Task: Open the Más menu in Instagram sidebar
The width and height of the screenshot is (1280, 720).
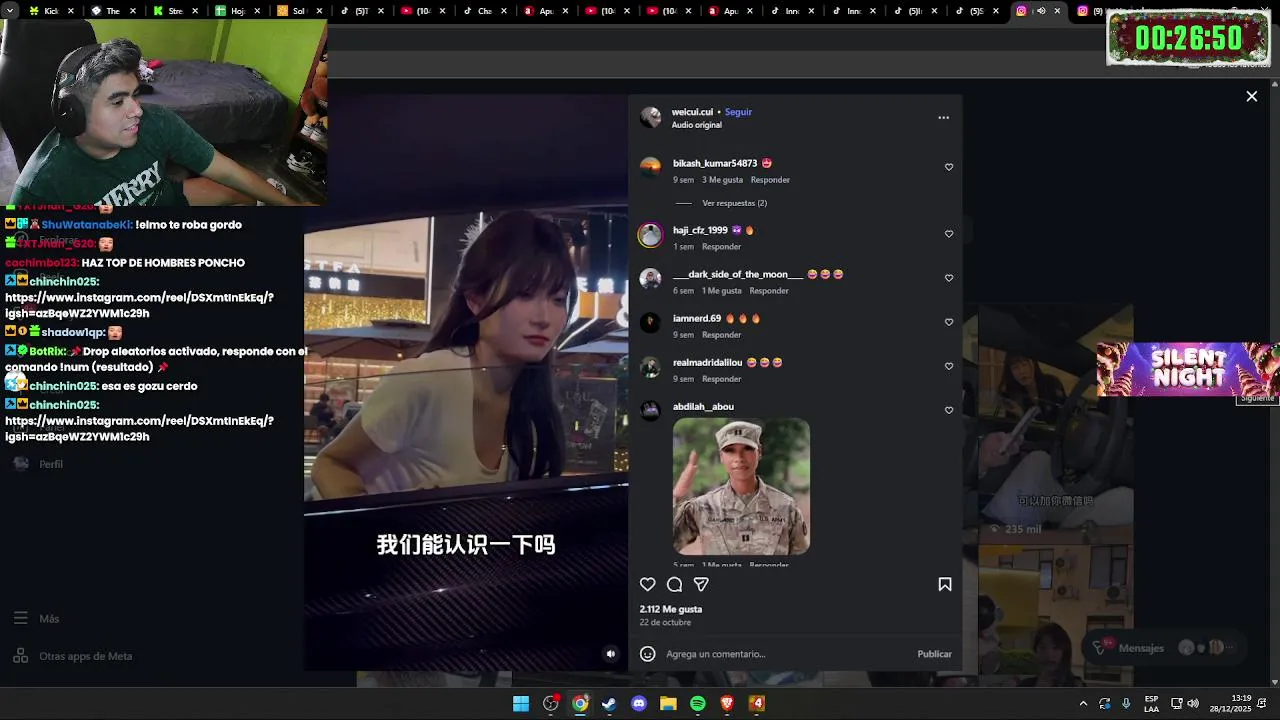Action: pos(37,618)
